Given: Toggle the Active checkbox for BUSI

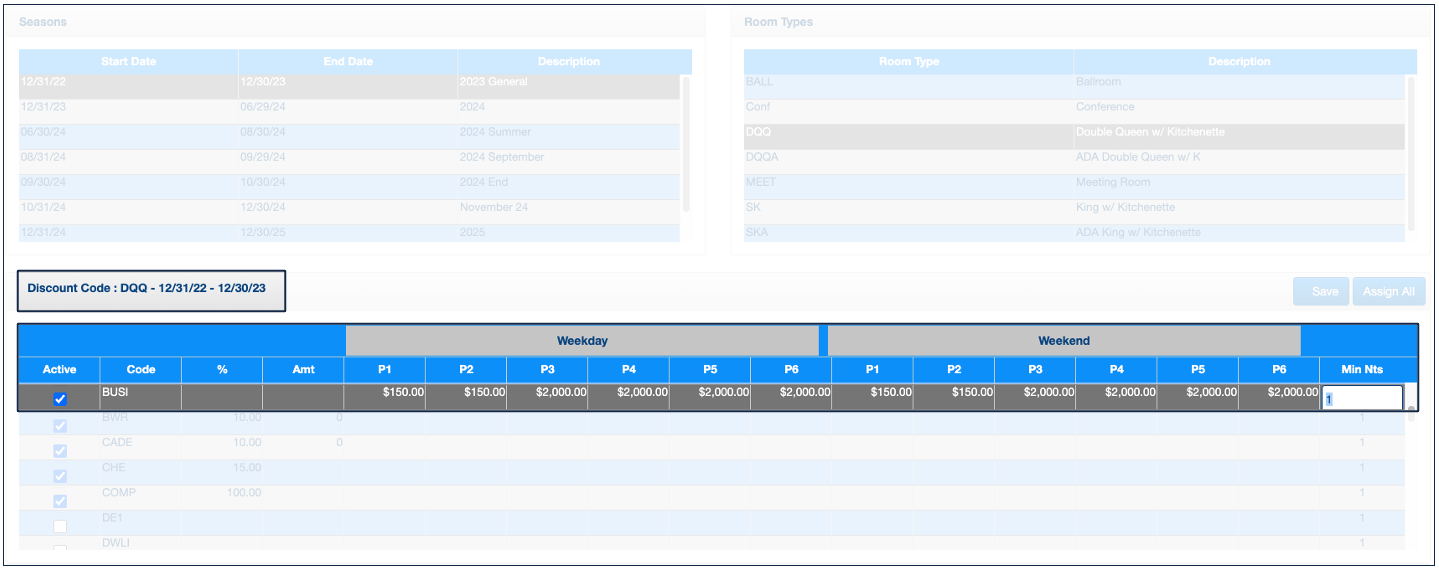Looking at the screenshot, I should point(60,399).
